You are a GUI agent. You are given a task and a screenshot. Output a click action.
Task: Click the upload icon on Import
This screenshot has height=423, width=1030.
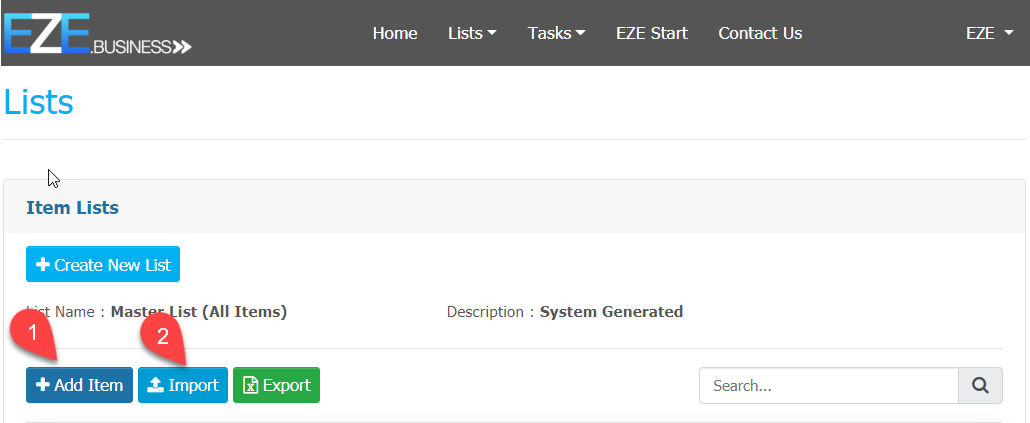(x=155, y=385)
